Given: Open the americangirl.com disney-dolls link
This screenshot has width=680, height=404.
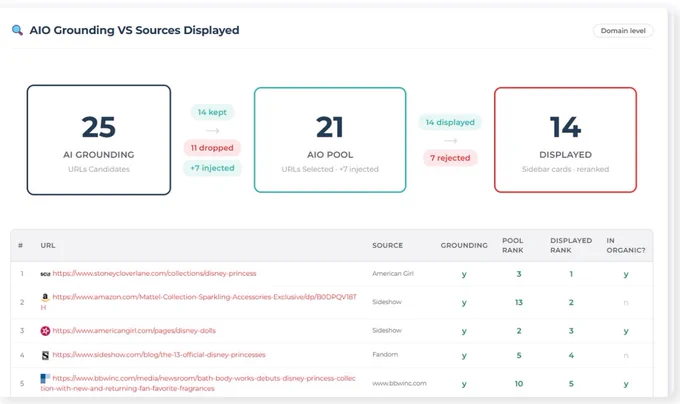Looking at the screenshot, I should coord(134,331).
